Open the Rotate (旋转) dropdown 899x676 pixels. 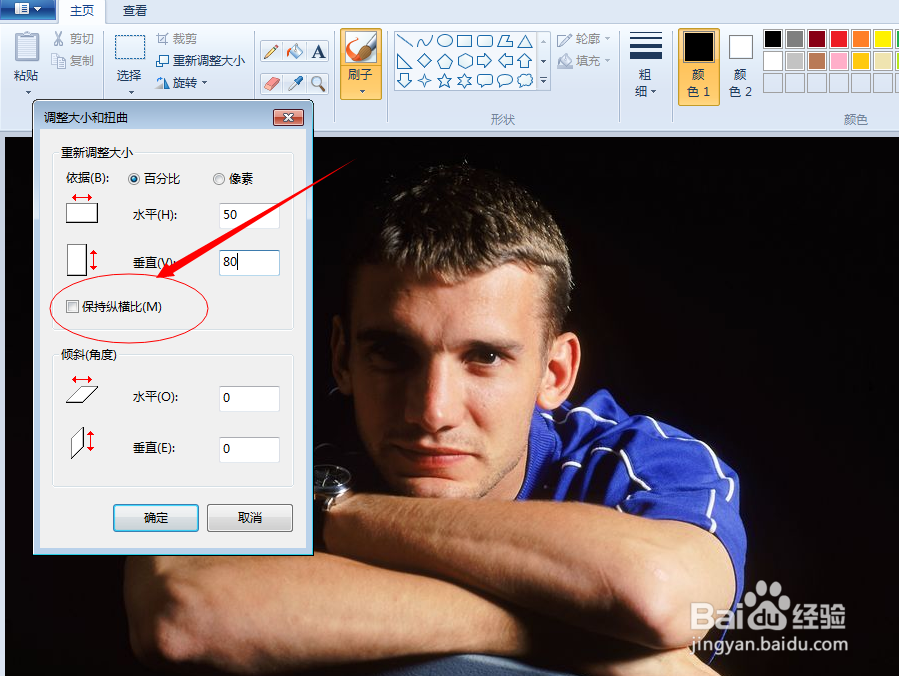point(181,83)
